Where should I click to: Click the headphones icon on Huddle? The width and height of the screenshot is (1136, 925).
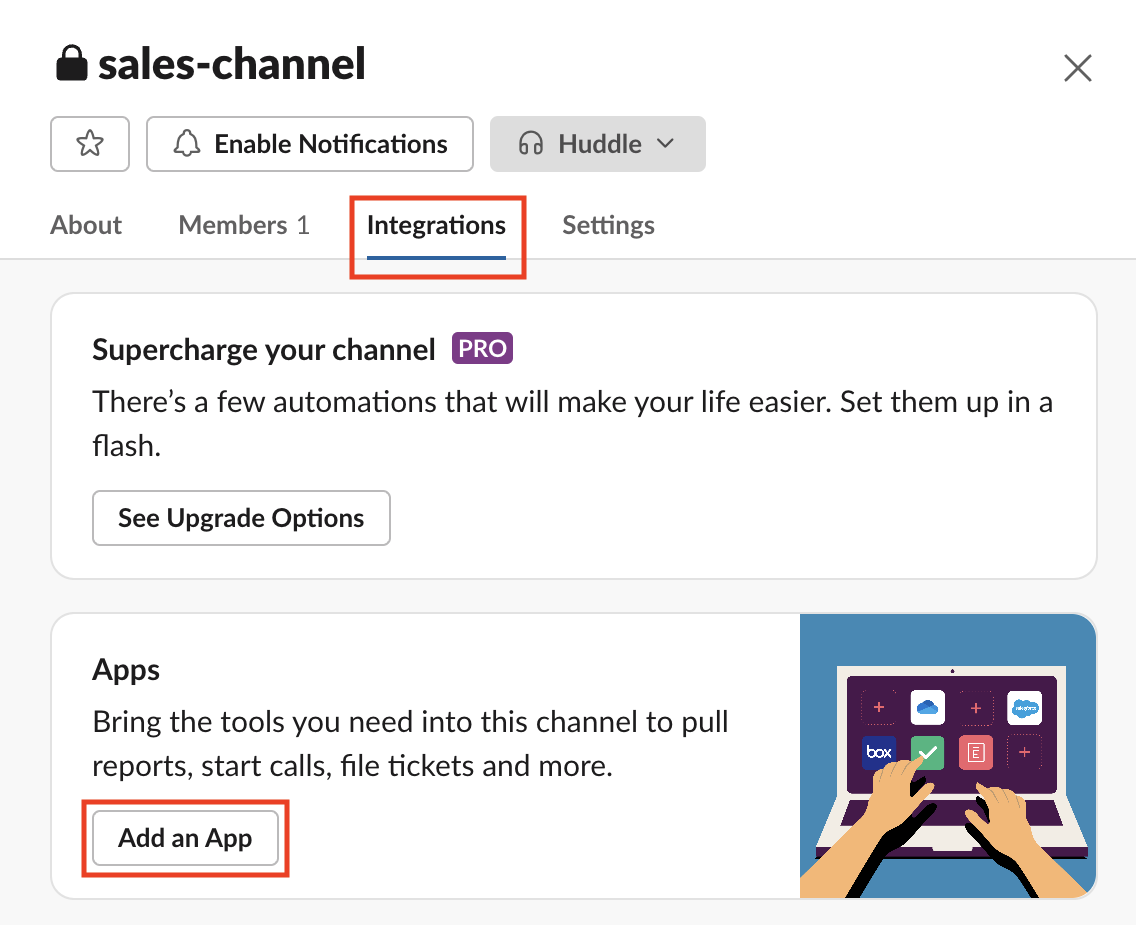coord(531,144)
